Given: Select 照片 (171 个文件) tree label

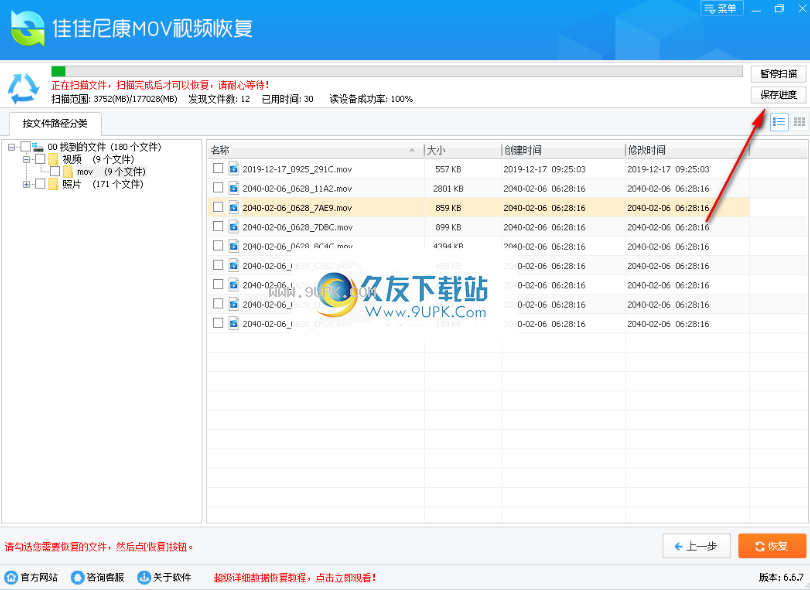Looking at the screenshot, I should click(x=103, y=184).
